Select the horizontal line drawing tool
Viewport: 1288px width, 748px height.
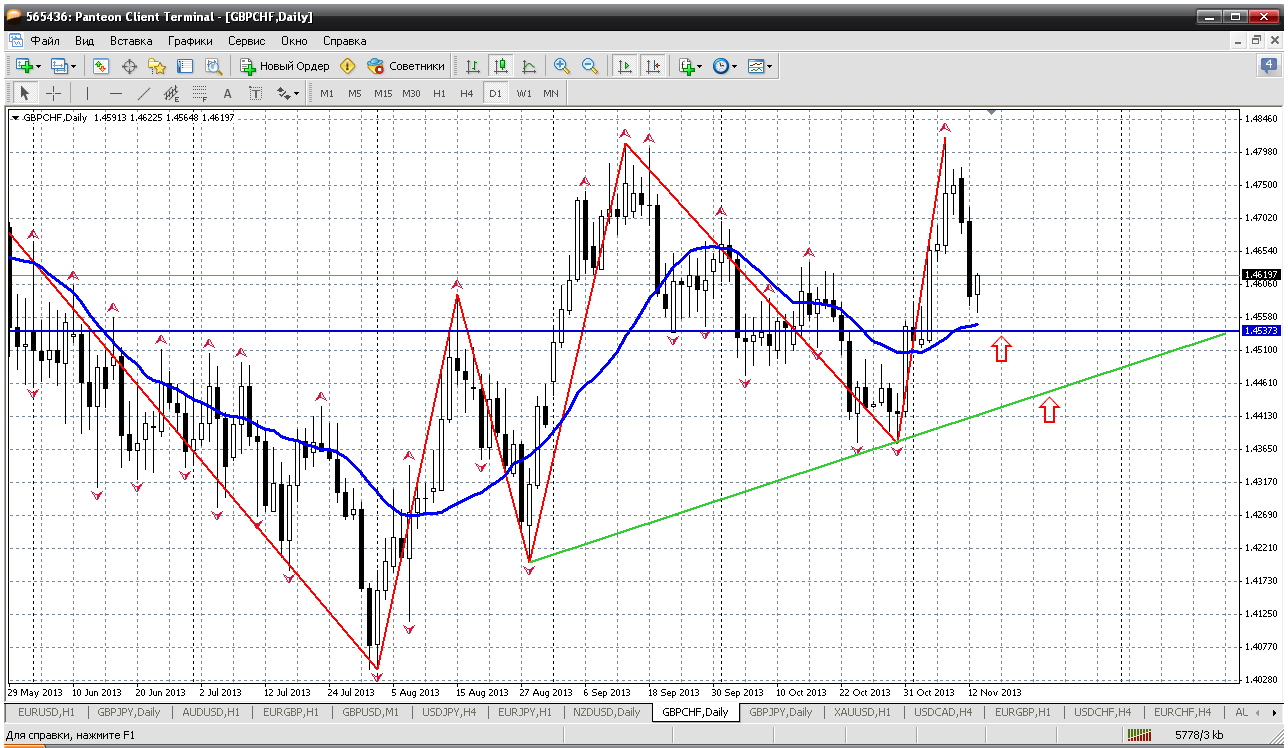pos(116,93)
